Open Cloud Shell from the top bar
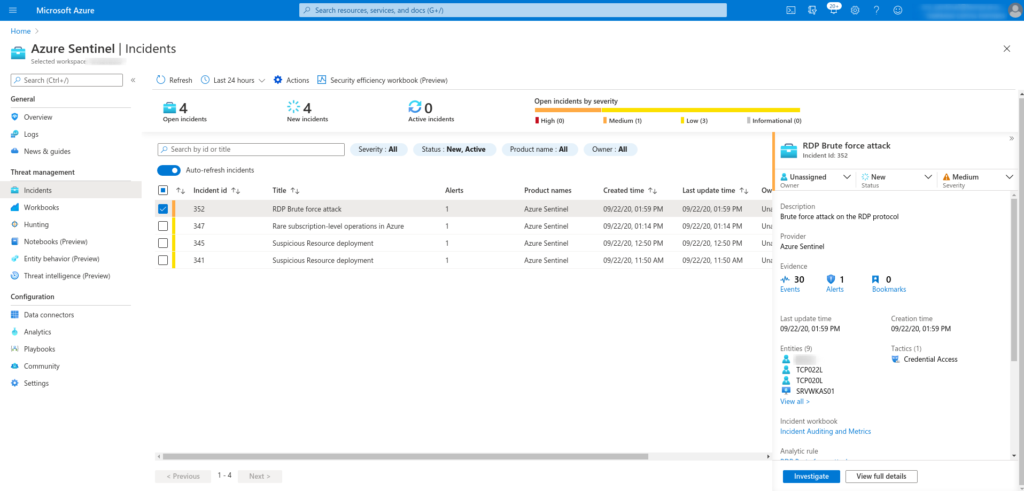The image size is (1024, 491). (x=790, y=10)
